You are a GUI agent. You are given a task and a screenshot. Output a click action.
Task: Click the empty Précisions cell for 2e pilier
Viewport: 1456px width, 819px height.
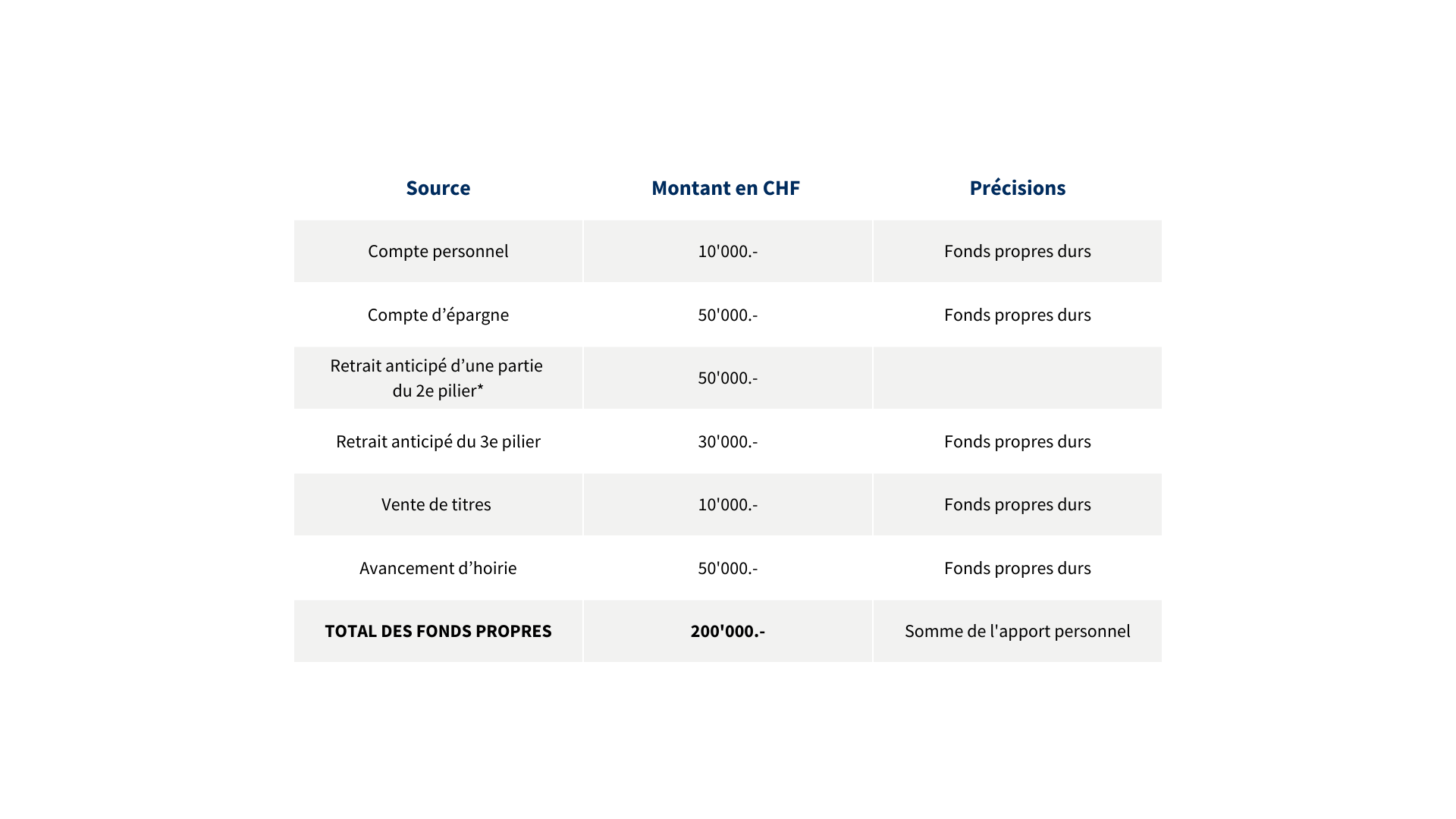[x=1017, y=378]
